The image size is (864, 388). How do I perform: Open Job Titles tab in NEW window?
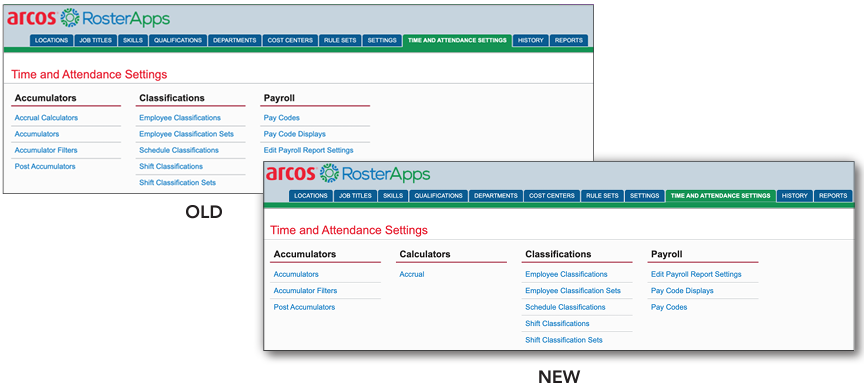click(x=355, y=196)
